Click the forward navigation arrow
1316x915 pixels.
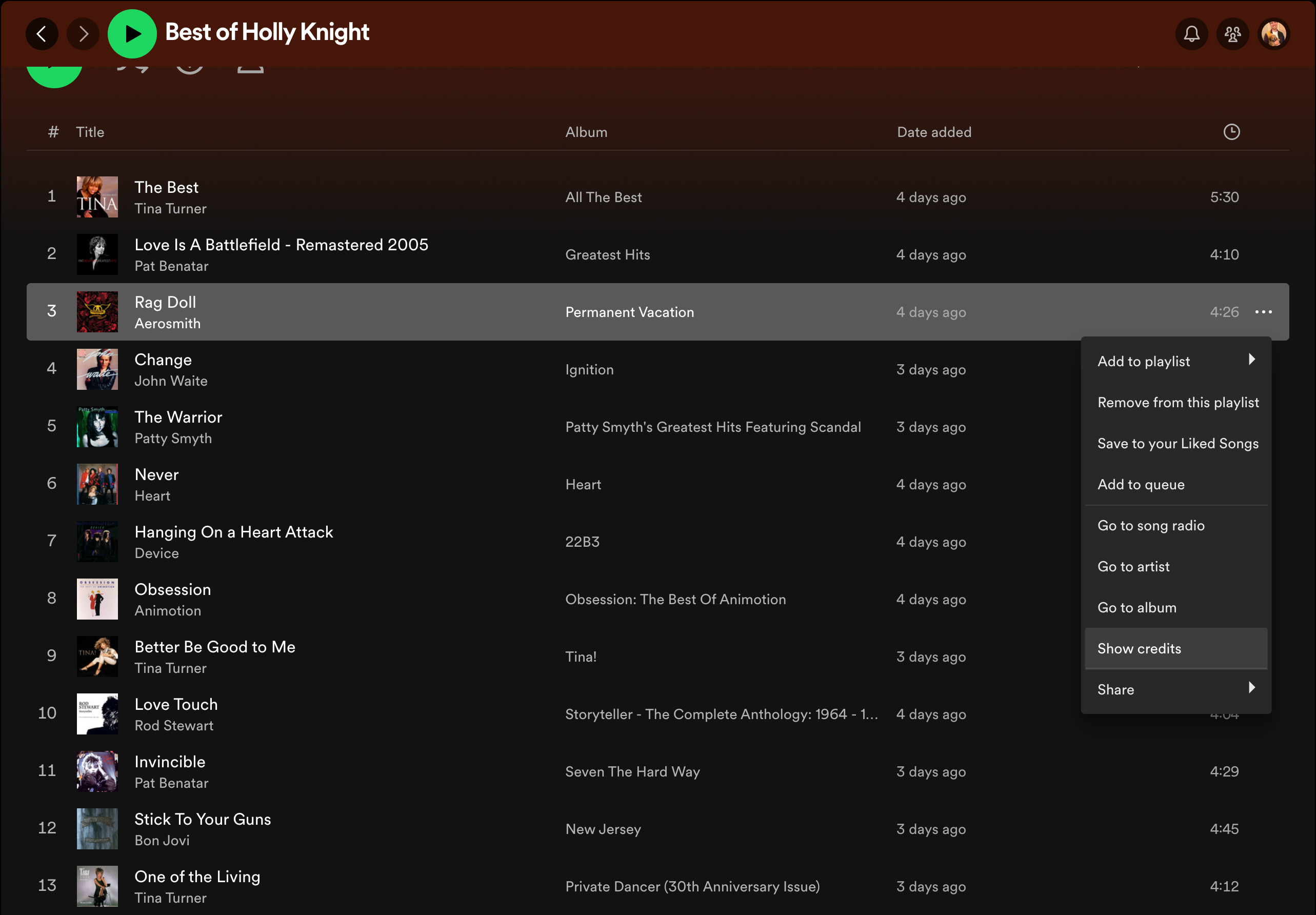(x=83, y=34)
